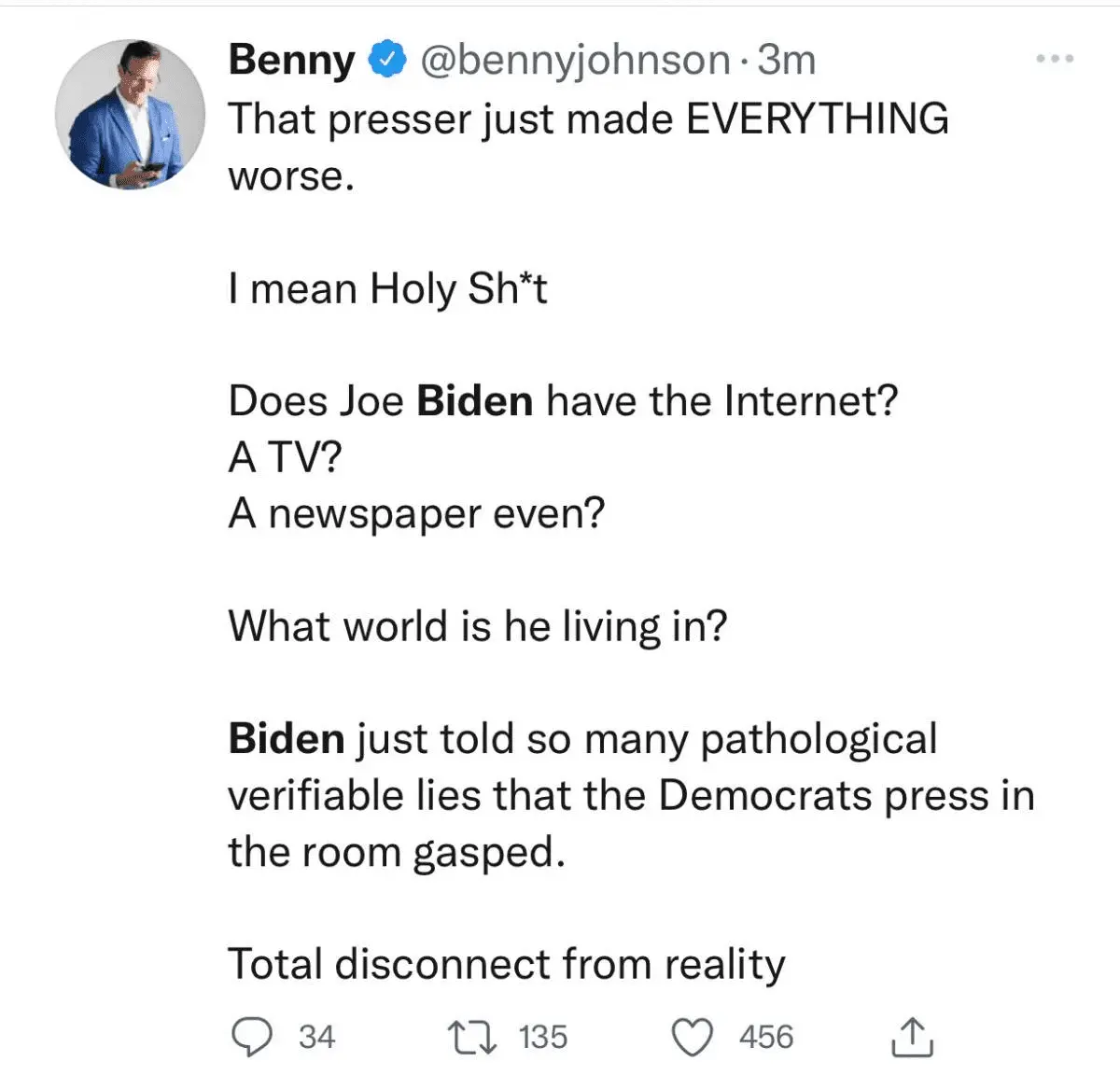
Task: Click the "Total disconnect from reality" line
Action: (x=507, y=964)
